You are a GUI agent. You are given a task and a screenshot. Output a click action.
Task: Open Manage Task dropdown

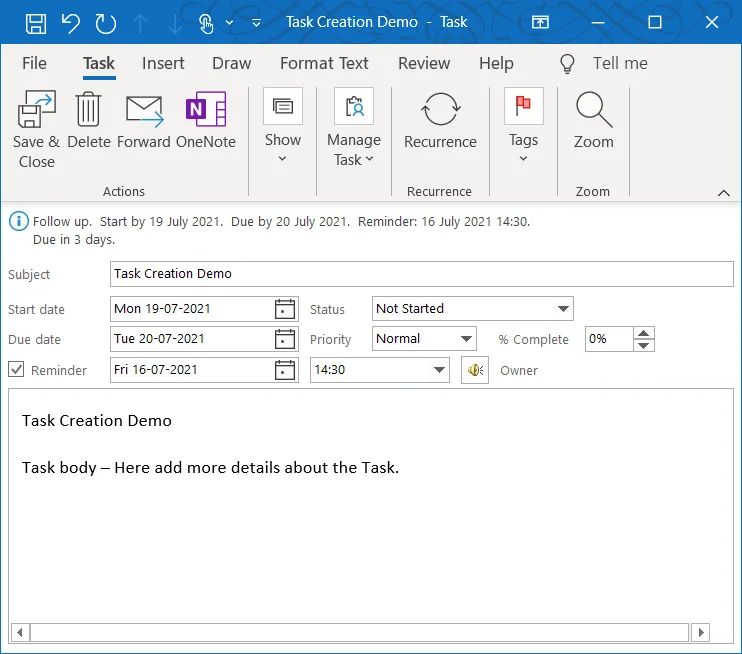[x=353, y=128]
